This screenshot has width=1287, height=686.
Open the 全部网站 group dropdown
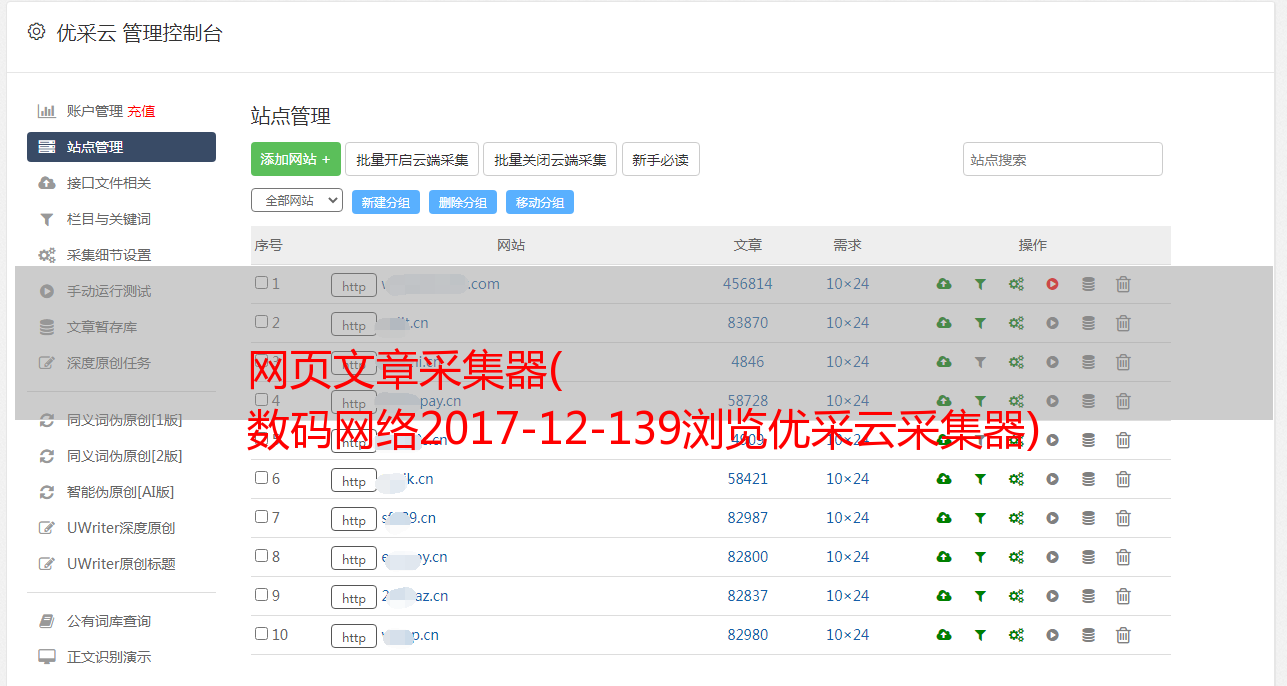coord(297,200)
